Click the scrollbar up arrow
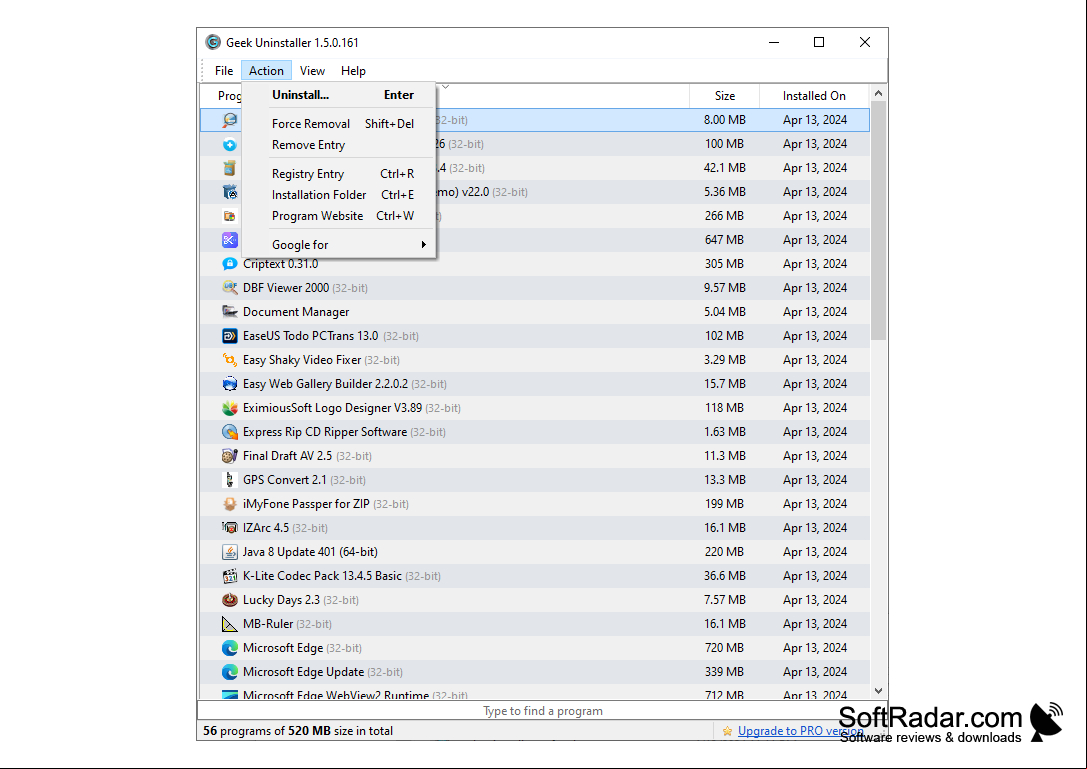 (x=878, y=93)
